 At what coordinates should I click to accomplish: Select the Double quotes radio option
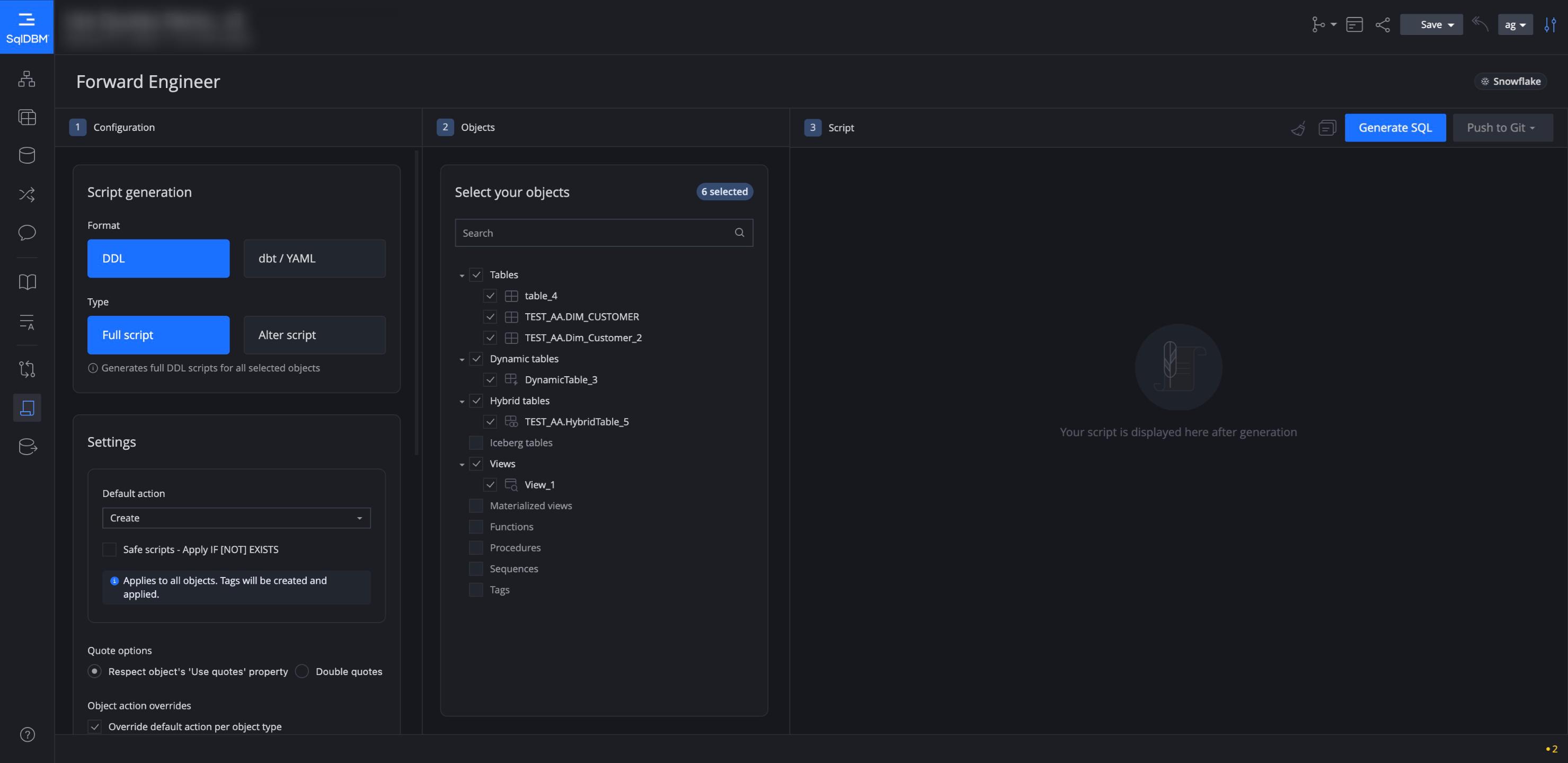click(x=302, y=671)
